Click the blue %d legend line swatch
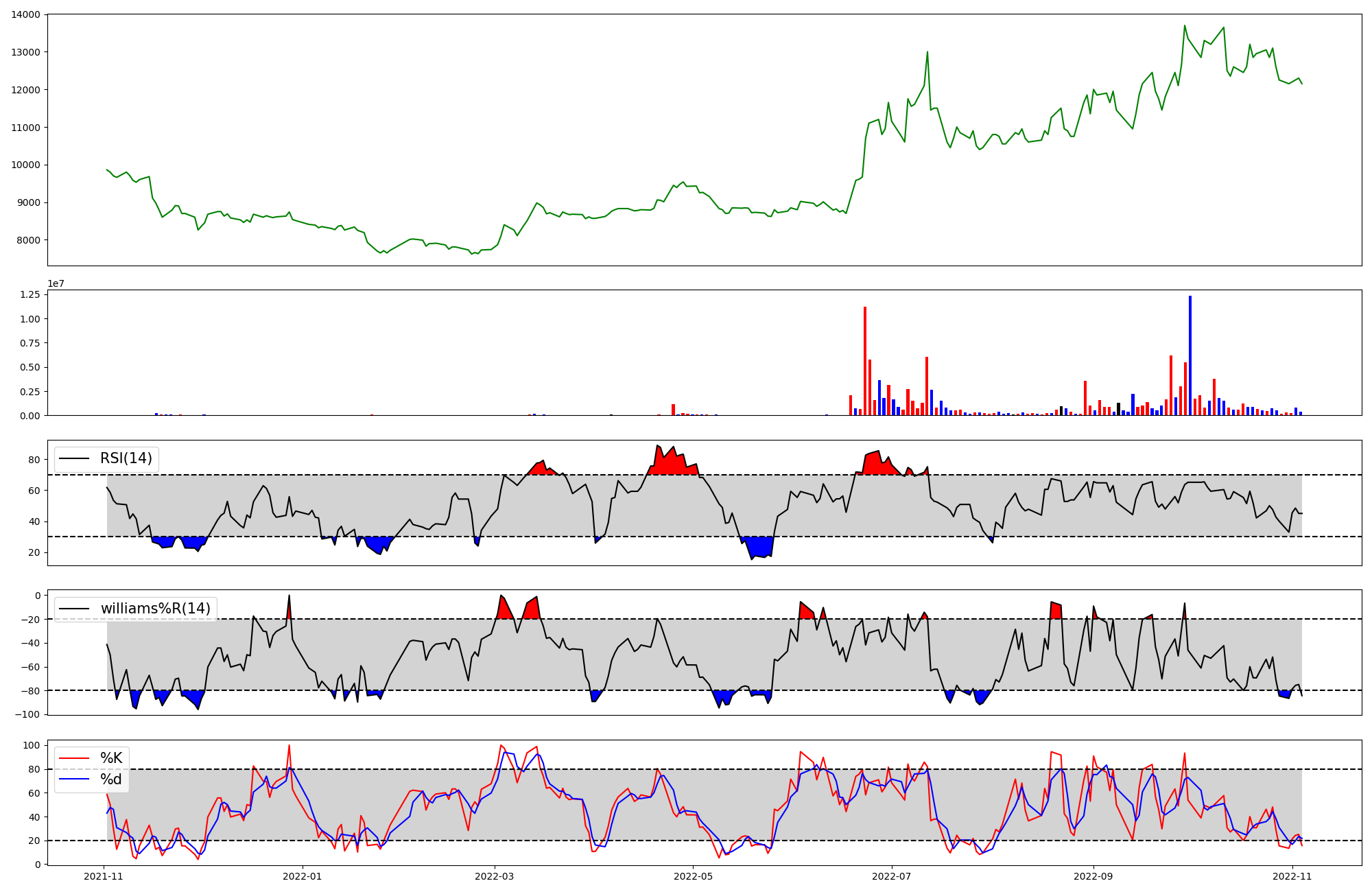 [75, 779]
